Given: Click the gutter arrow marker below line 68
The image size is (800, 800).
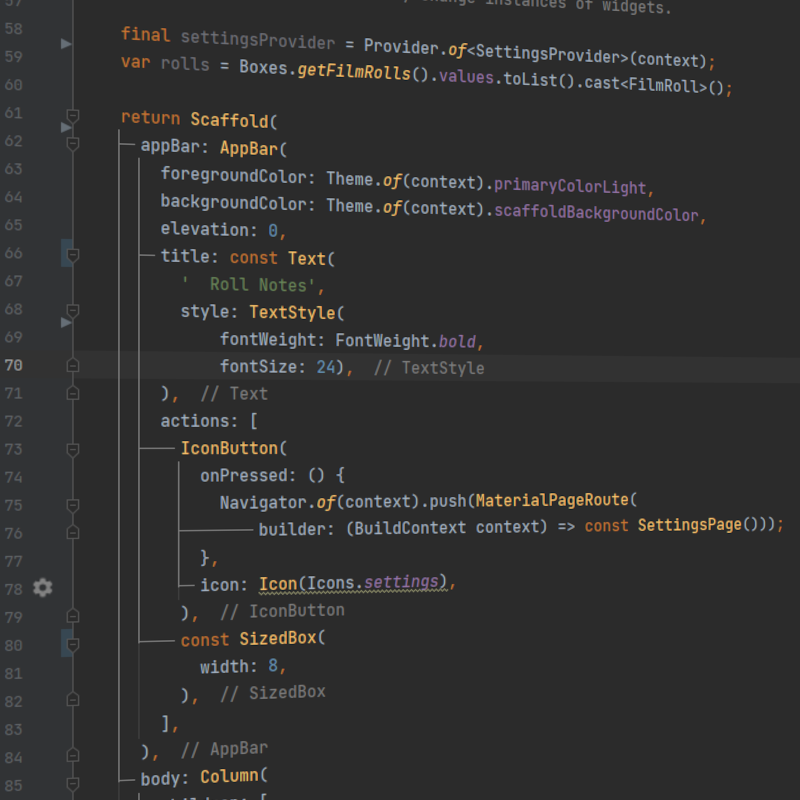Looking at the screenshot, I should [67, 323].
